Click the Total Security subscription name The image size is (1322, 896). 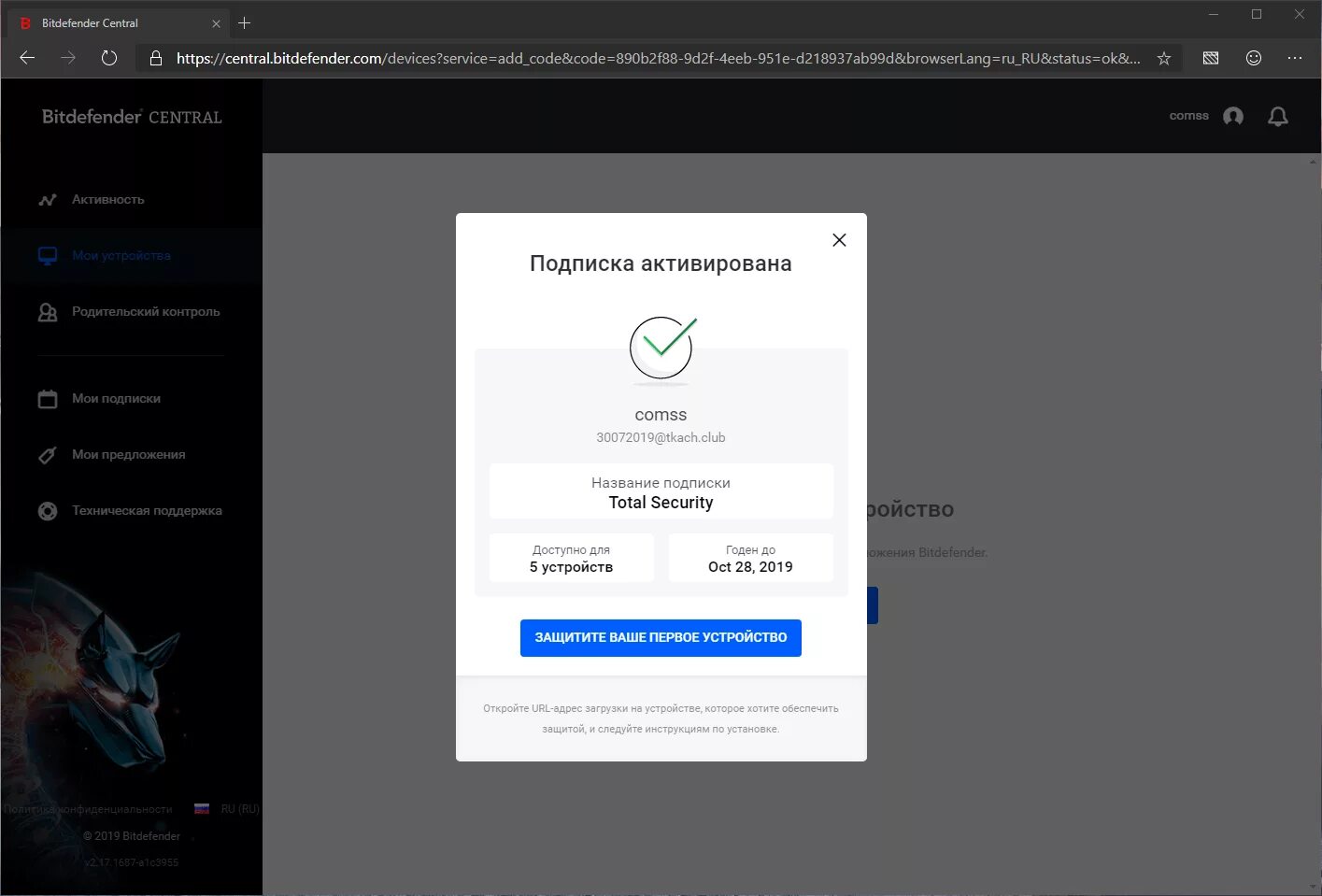661,503
